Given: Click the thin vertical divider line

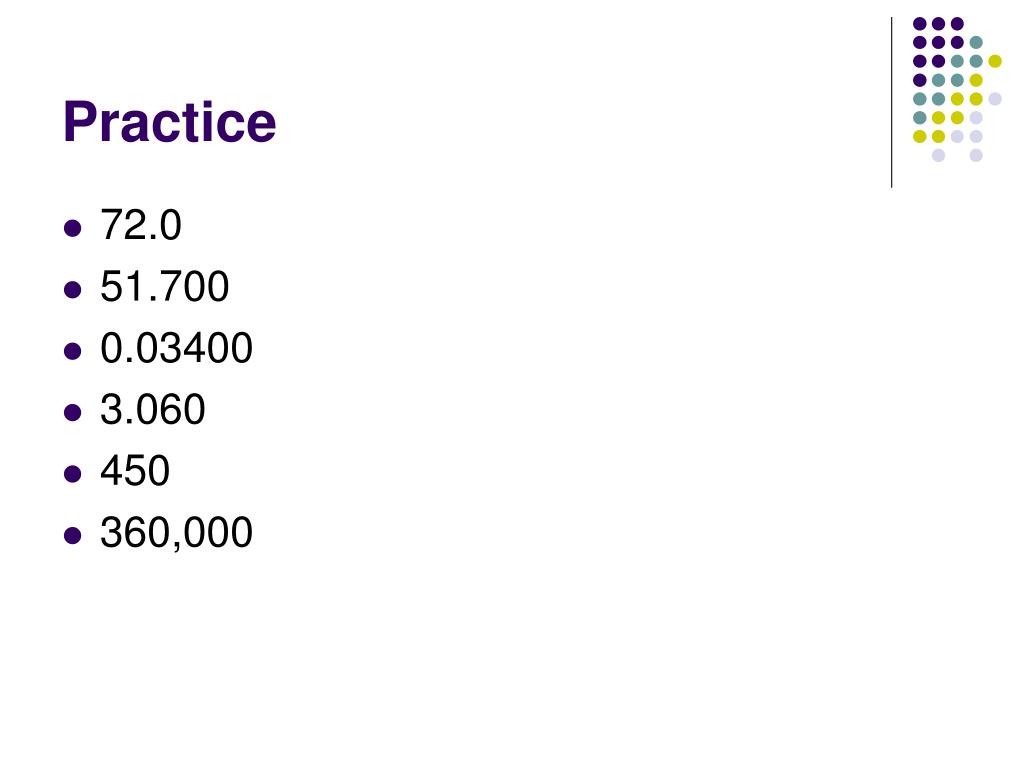Looking at the screenshot, I should [x=891, y=103].
